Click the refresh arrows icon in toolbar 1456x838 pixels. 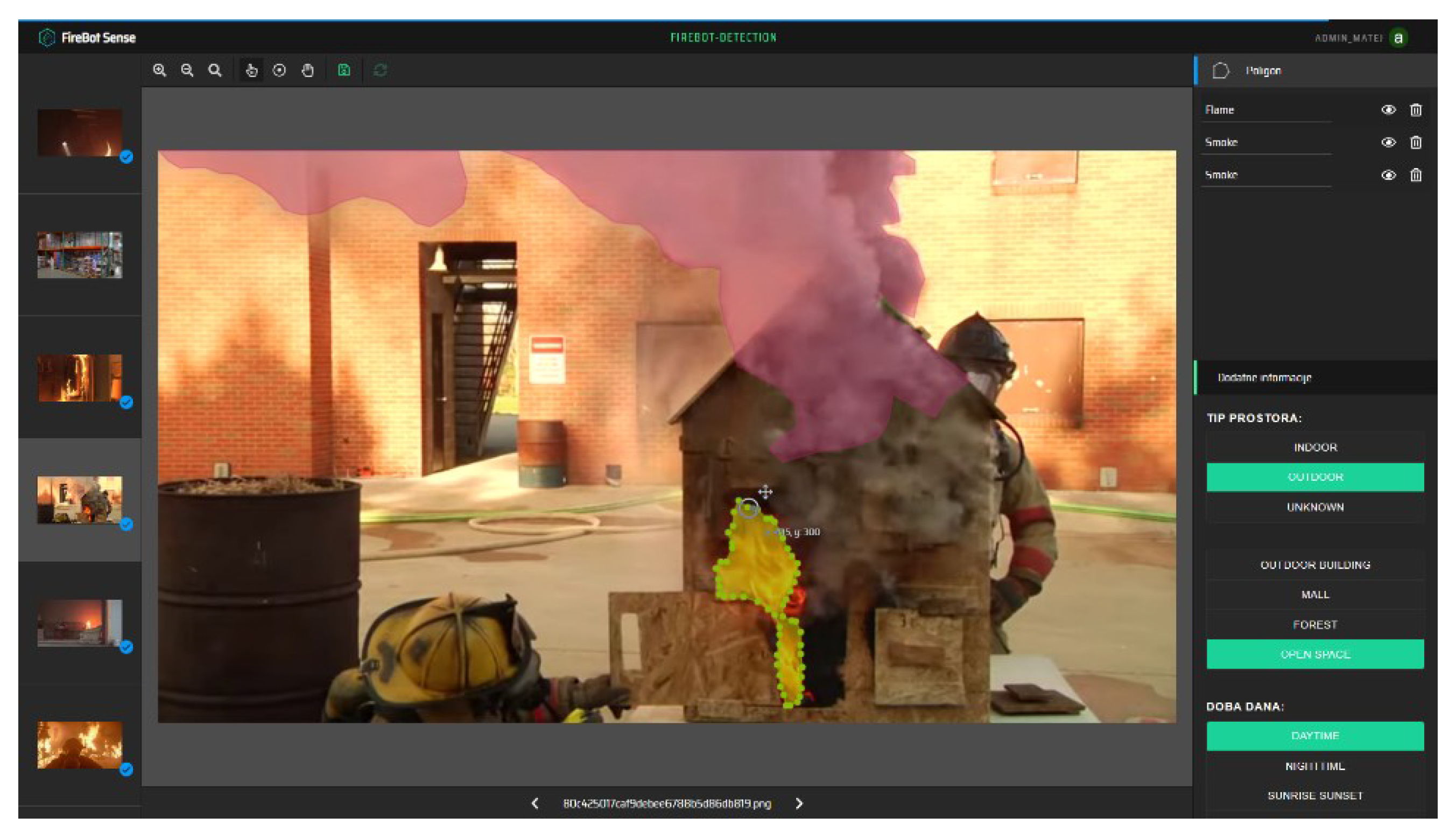[380, 70]
